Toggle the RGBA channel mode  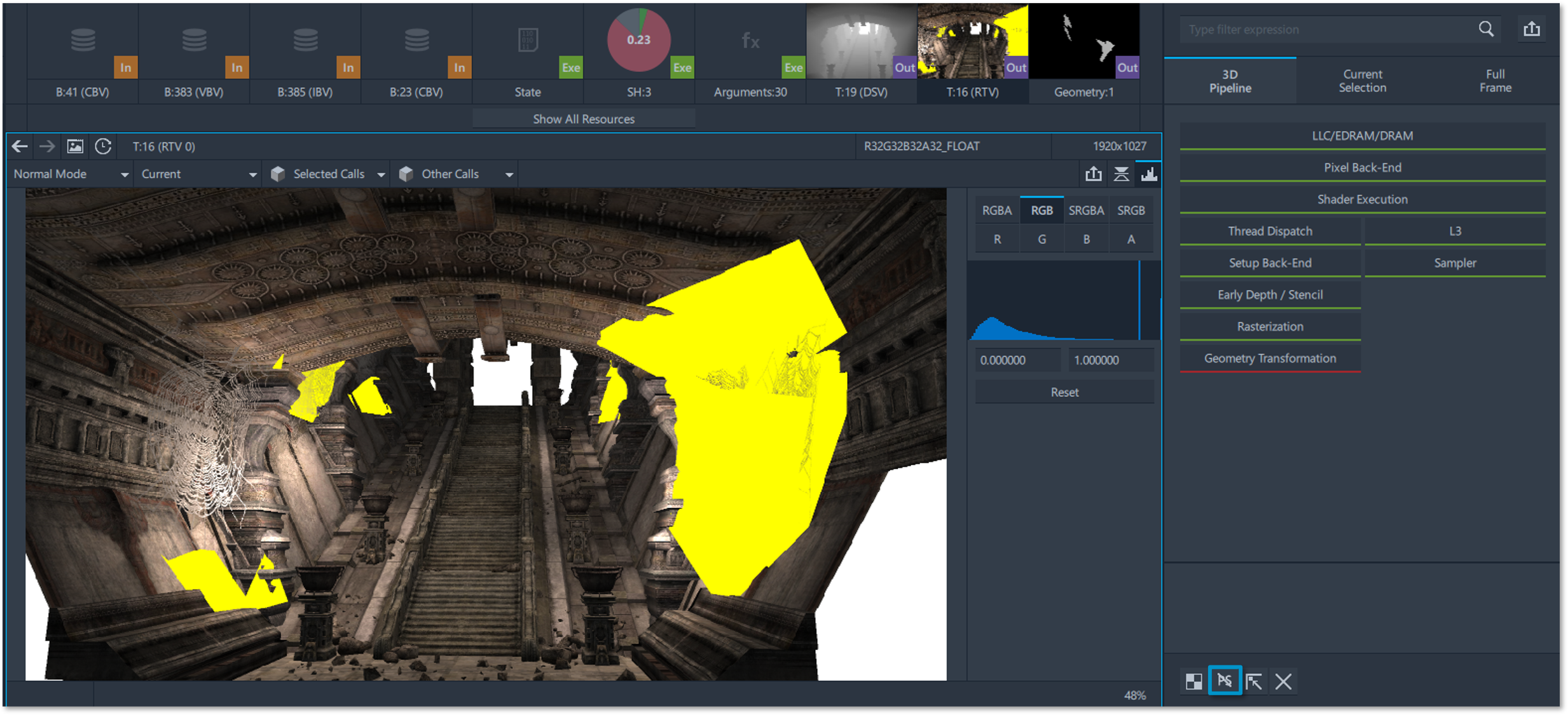(x=996, y=210)
